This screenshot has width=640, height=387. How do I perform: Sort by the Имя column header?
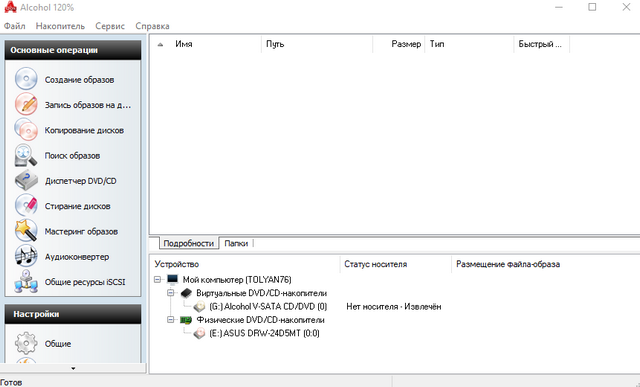(206, 44)
